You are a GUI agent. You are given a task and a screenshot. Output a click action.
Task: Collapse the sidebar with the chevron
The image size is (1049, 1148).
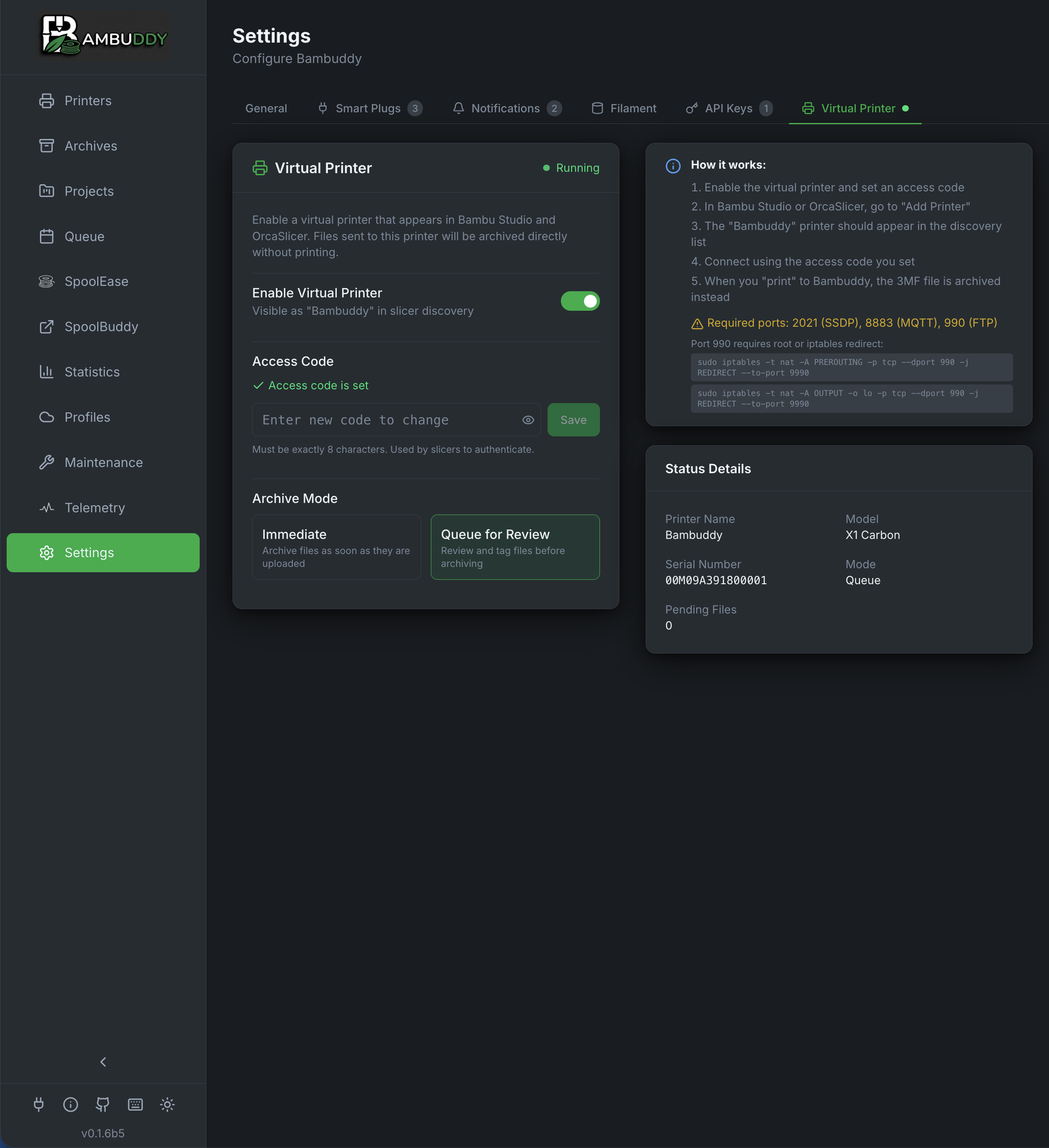click(103, 1062)
